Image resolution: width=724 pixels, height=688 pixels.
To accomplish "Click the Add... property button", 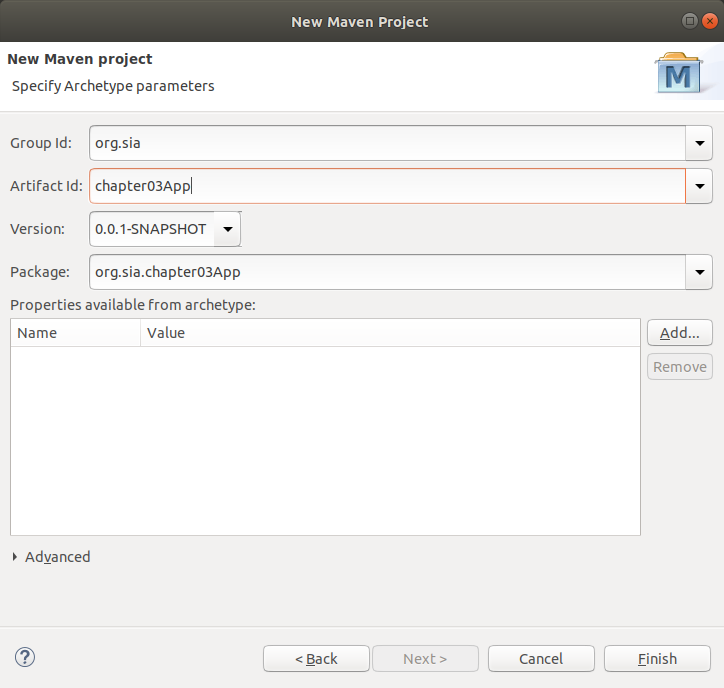I will tap(679, 333).
